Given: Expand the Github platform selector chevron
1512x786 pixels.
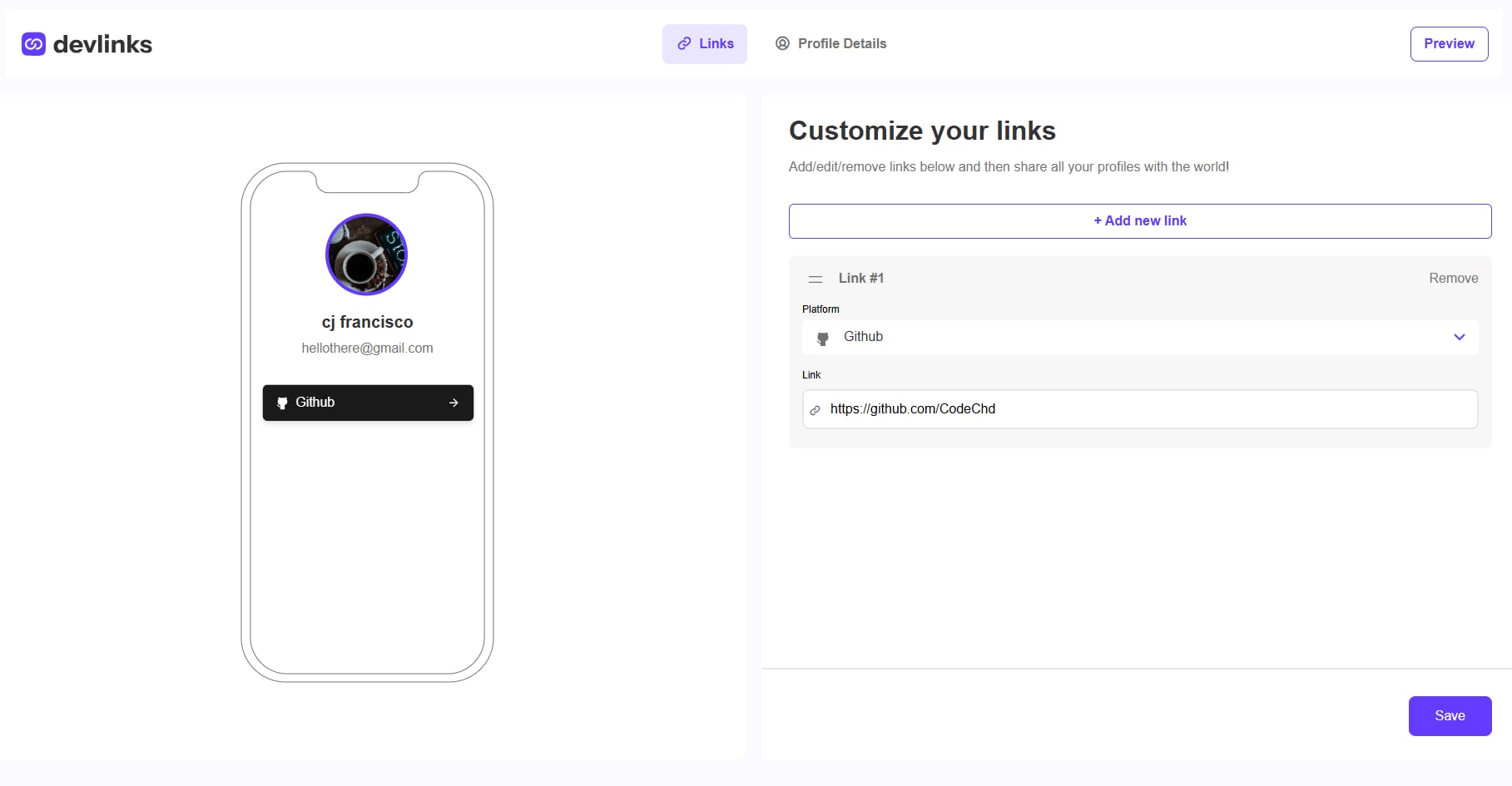Looking at the screenshot, I should [1459, 337].
